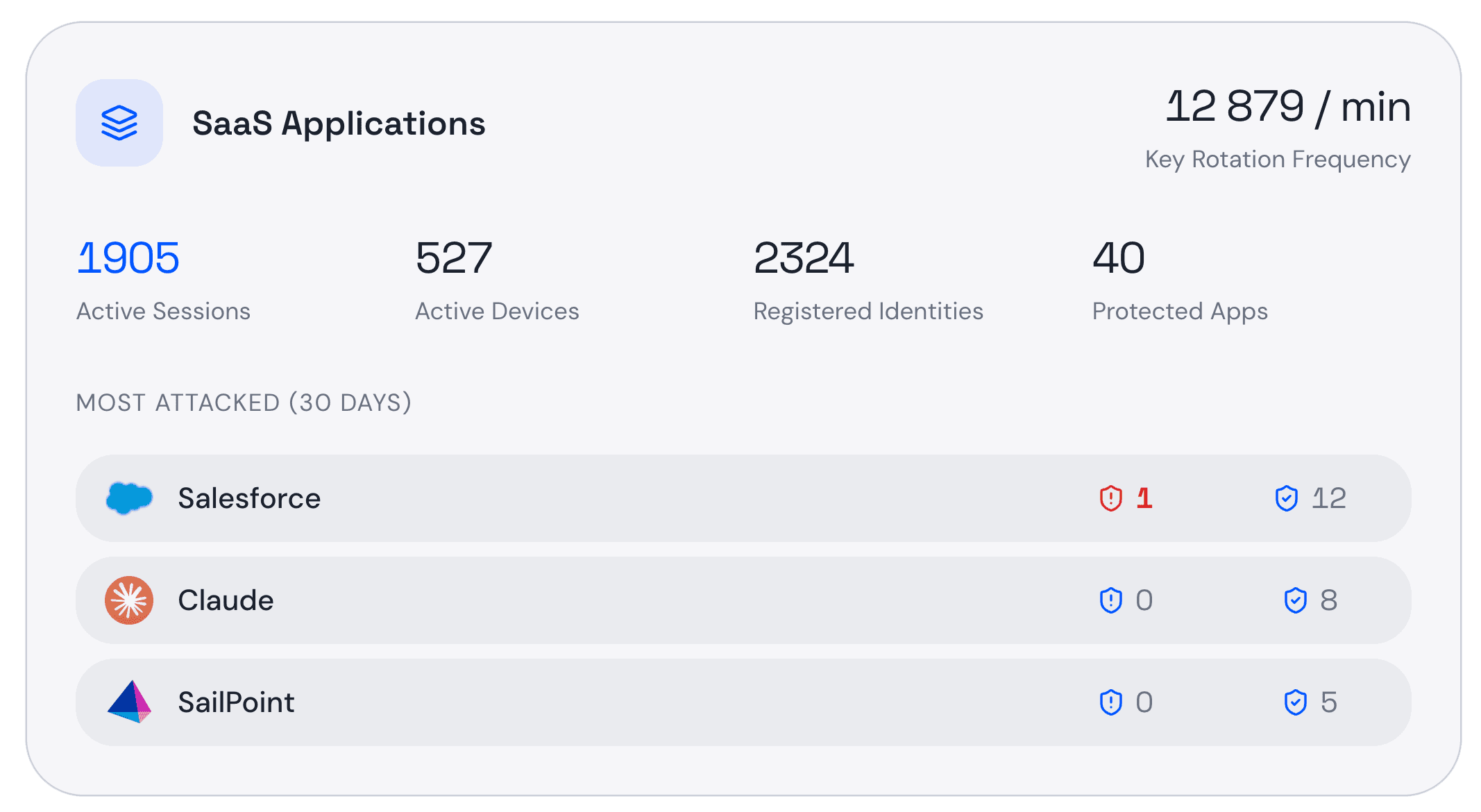This screenshot has height=812, width=1481.
Task: Click the check shield icon on SailPoint row
Action: point(1296,702)
